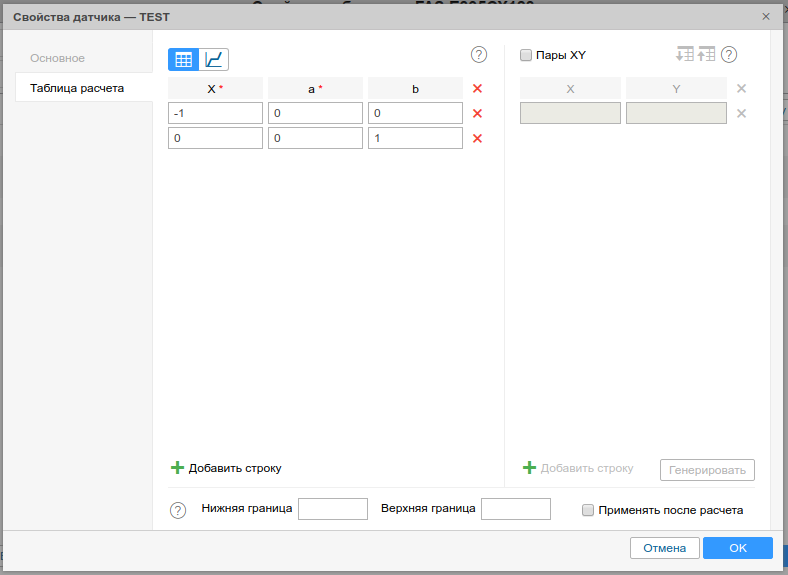Delete the row with b value 1
The height and width of the screenshot is (575, 788).
(x=477, y=139)
